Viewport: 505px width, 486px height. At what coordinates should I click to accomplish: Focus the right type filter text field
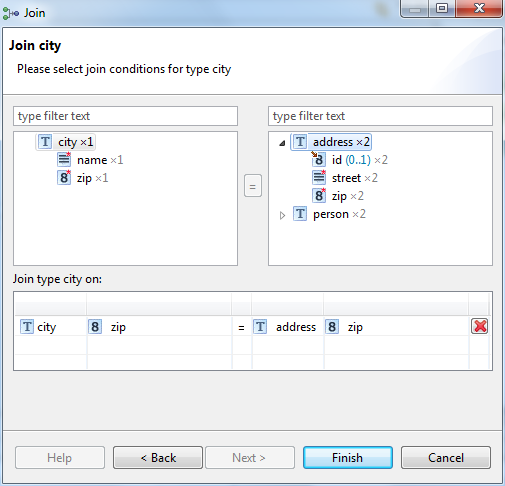pos(380,116)
